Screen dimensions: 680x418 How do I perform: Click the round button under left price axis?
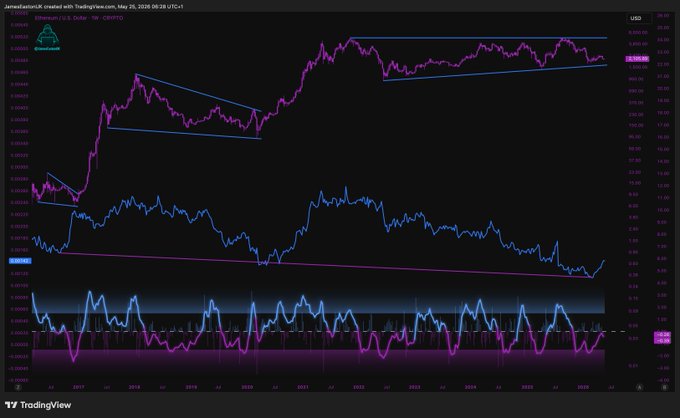(x=18, y=387)
